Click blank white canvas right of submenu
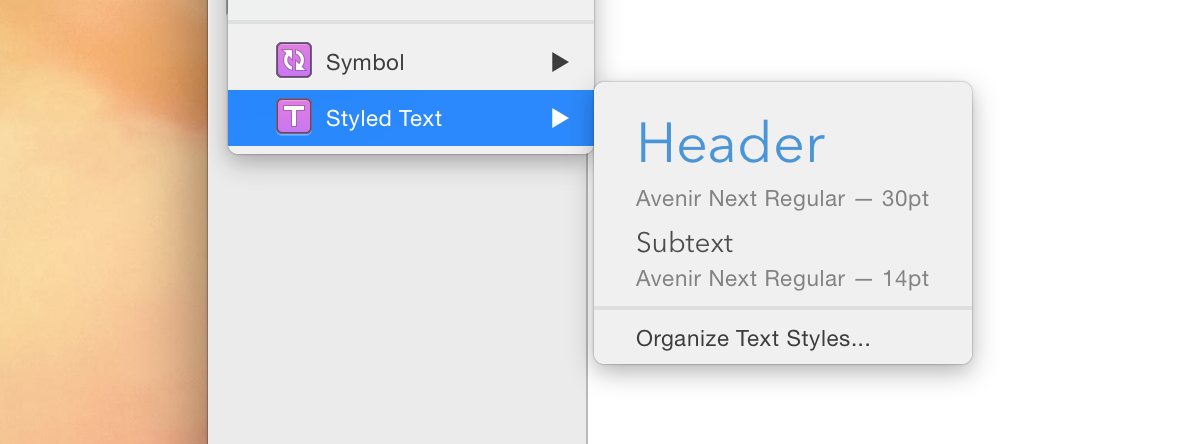This screenshot has height=444, width=1200. (x=1080, y=220)
